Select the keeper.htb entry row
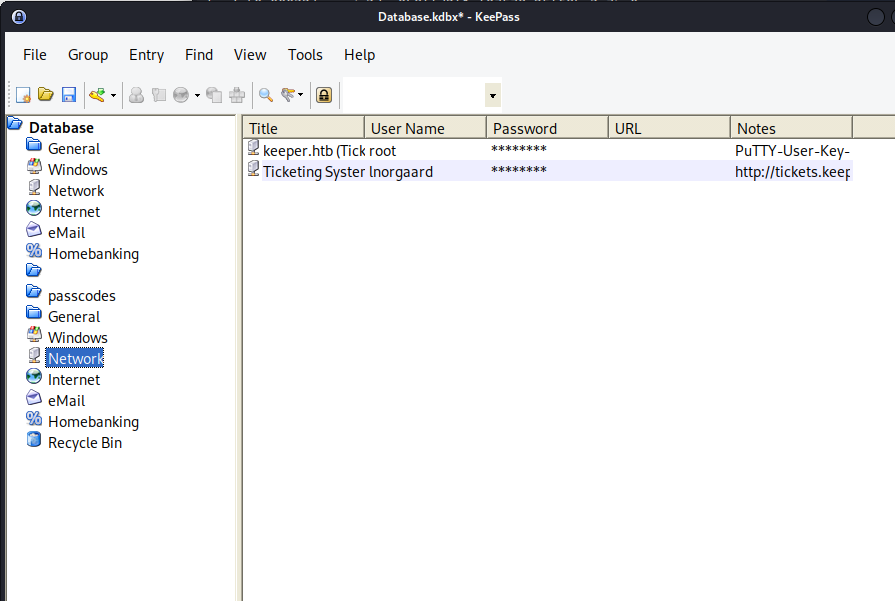Screen dimensions: 895x601 548,151
